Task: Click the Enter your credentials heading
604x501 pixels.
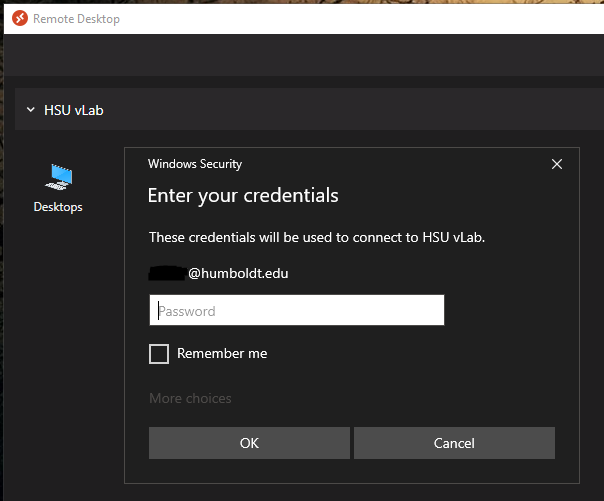Action: (x=243, y=196)
